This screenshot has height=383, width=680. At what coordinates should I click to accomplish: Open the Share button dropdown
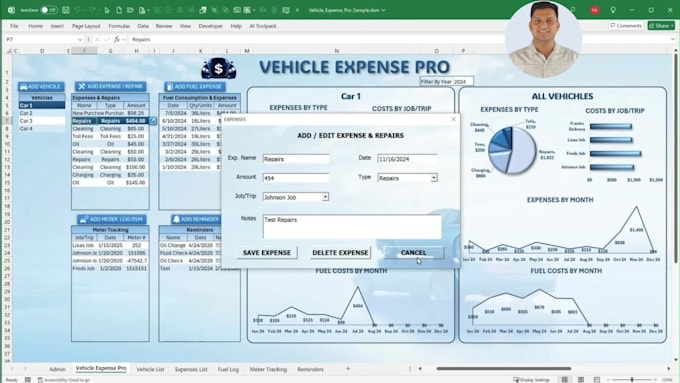point(672,26)
